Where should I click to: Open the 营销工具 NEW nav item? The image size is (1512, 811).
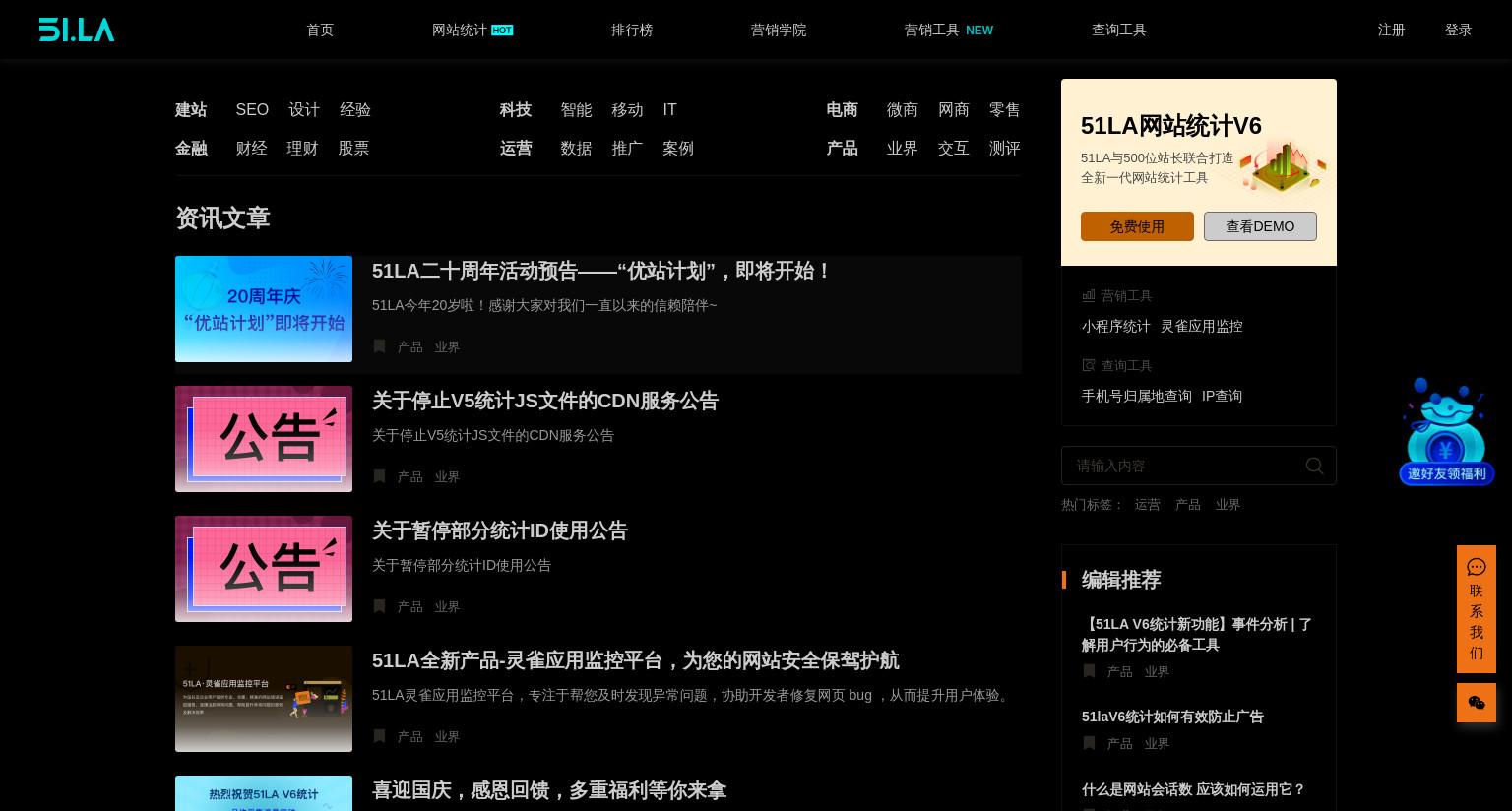click(x=949, y=30)
